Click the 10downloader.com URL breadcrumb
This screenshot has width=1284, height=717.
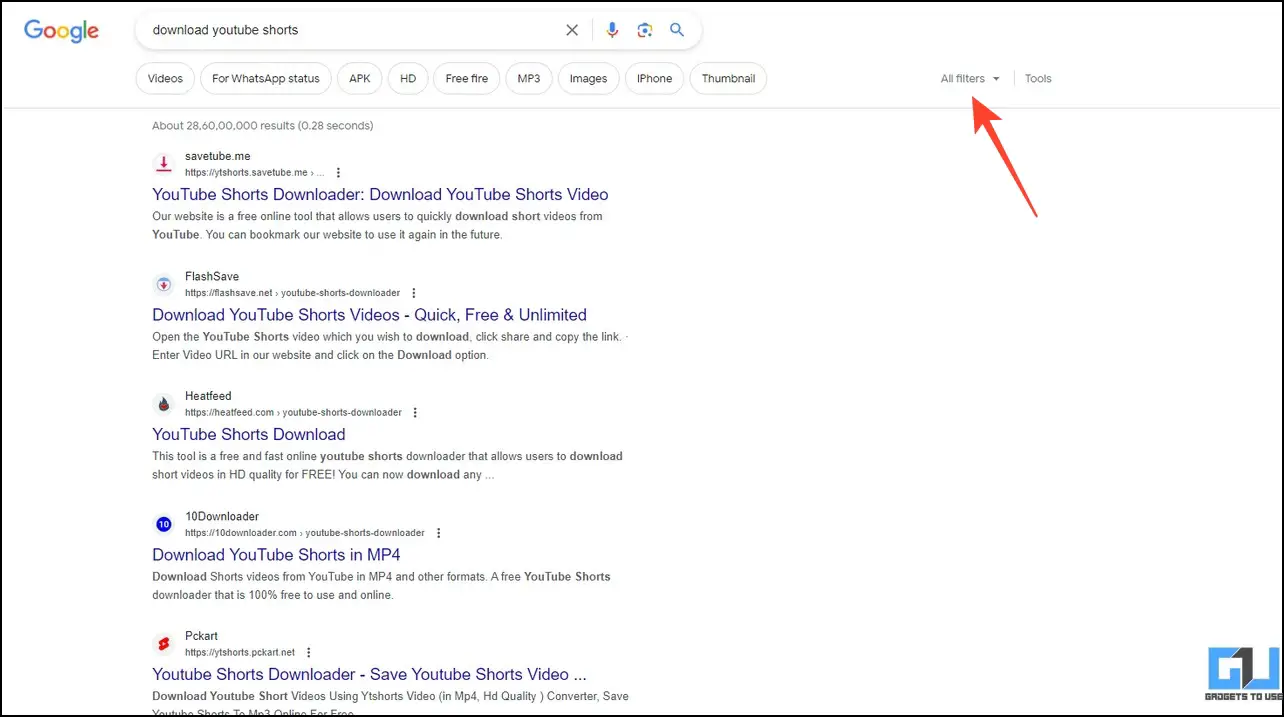pos(305,533)
